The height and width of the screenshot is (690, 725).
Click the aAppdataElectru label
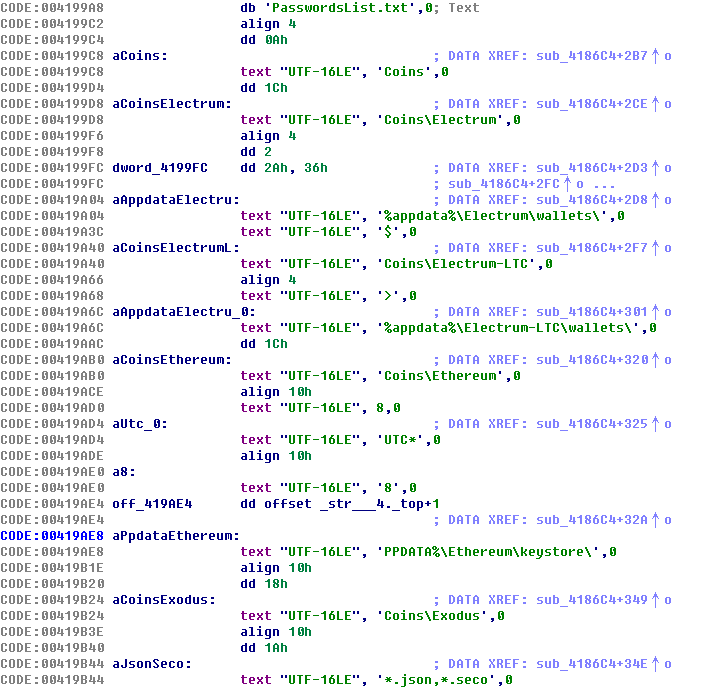pos(176,200)
